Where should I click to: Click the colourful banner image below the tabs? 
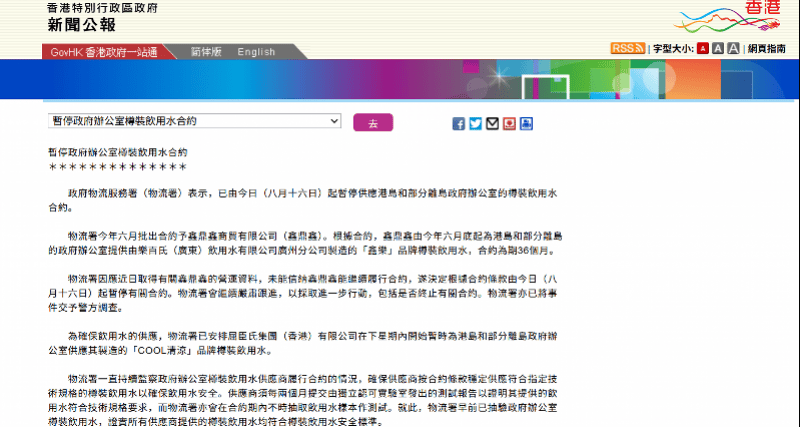click(400, 79)
